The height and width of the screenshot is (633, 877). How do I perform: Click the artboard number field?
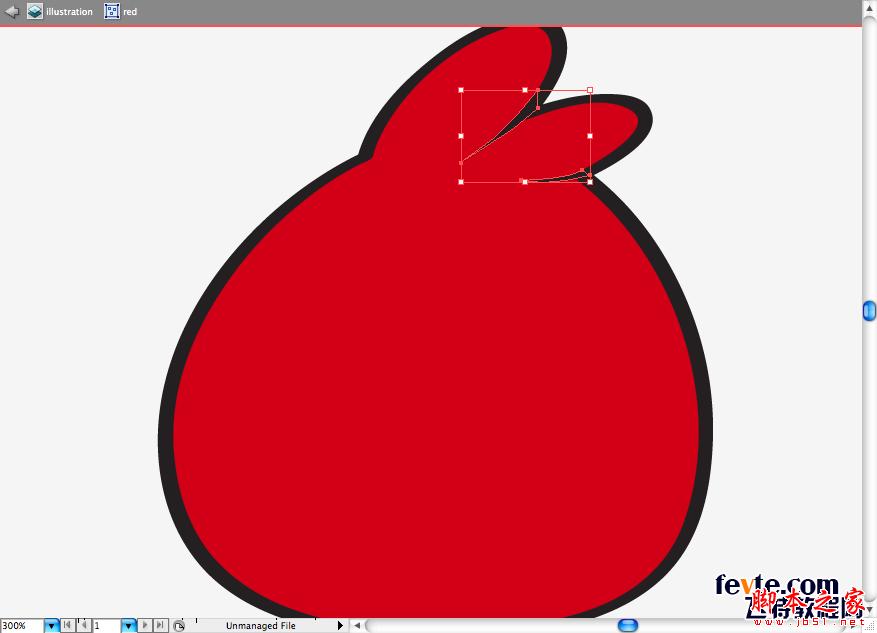coord(106,625)
